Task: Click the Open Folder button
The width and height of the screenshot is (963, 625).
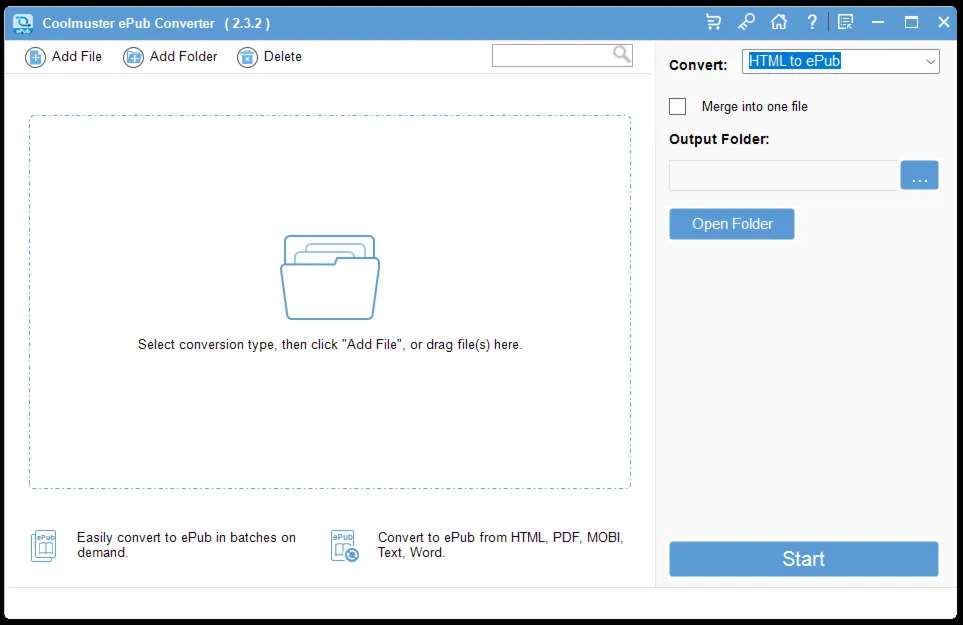Action: [731, 224]
